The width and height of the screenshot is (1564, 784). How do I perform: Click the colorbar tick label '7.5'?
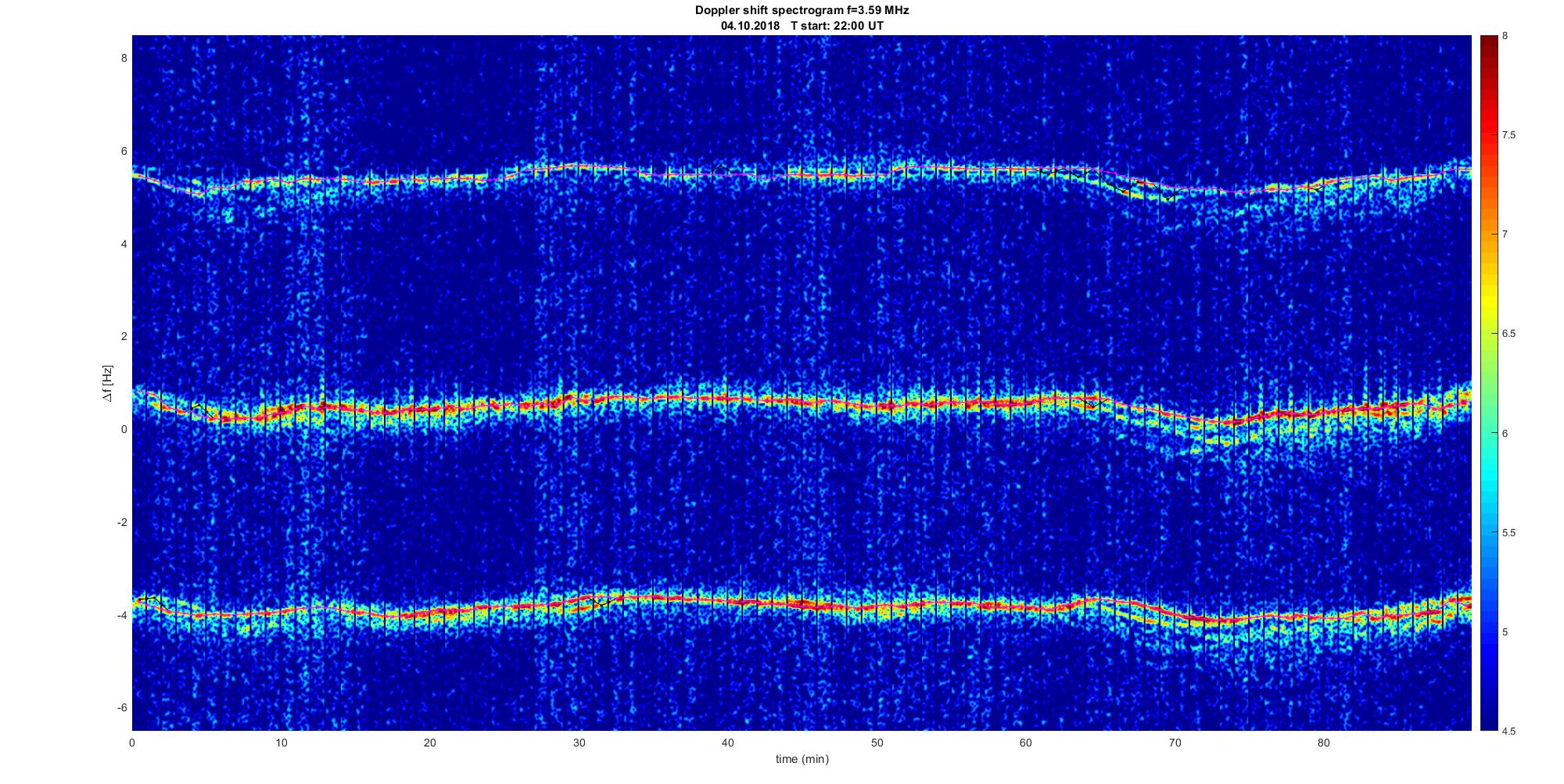pyautogui.click(x=1509, y=135)
